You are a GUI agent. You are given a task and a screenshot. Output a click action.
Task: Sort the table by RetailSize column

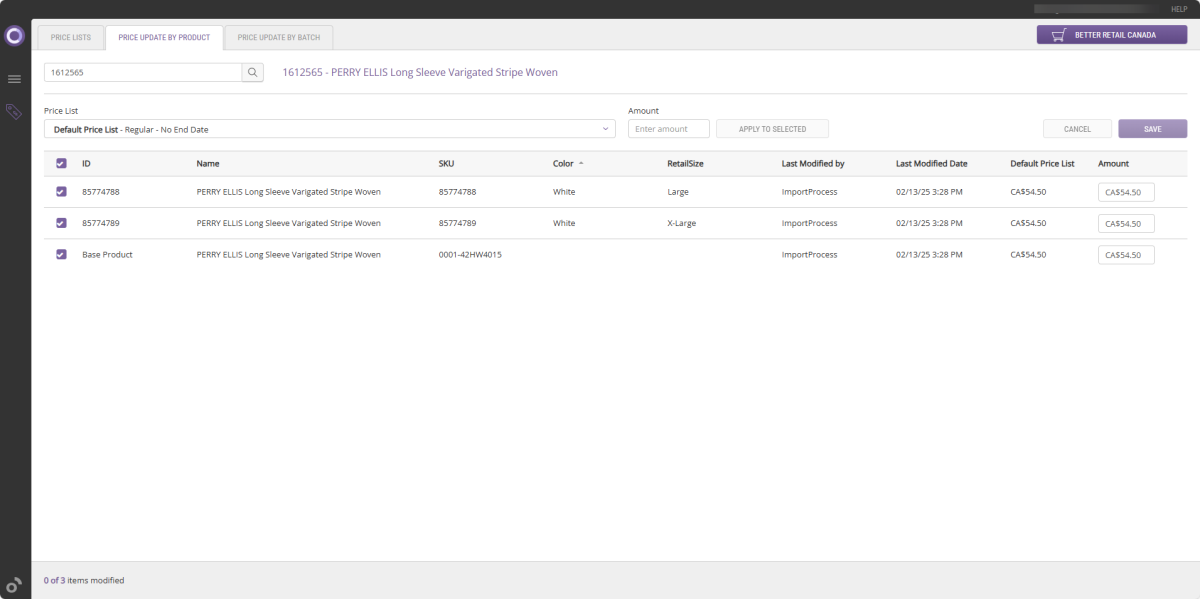[x=685, y=163]
